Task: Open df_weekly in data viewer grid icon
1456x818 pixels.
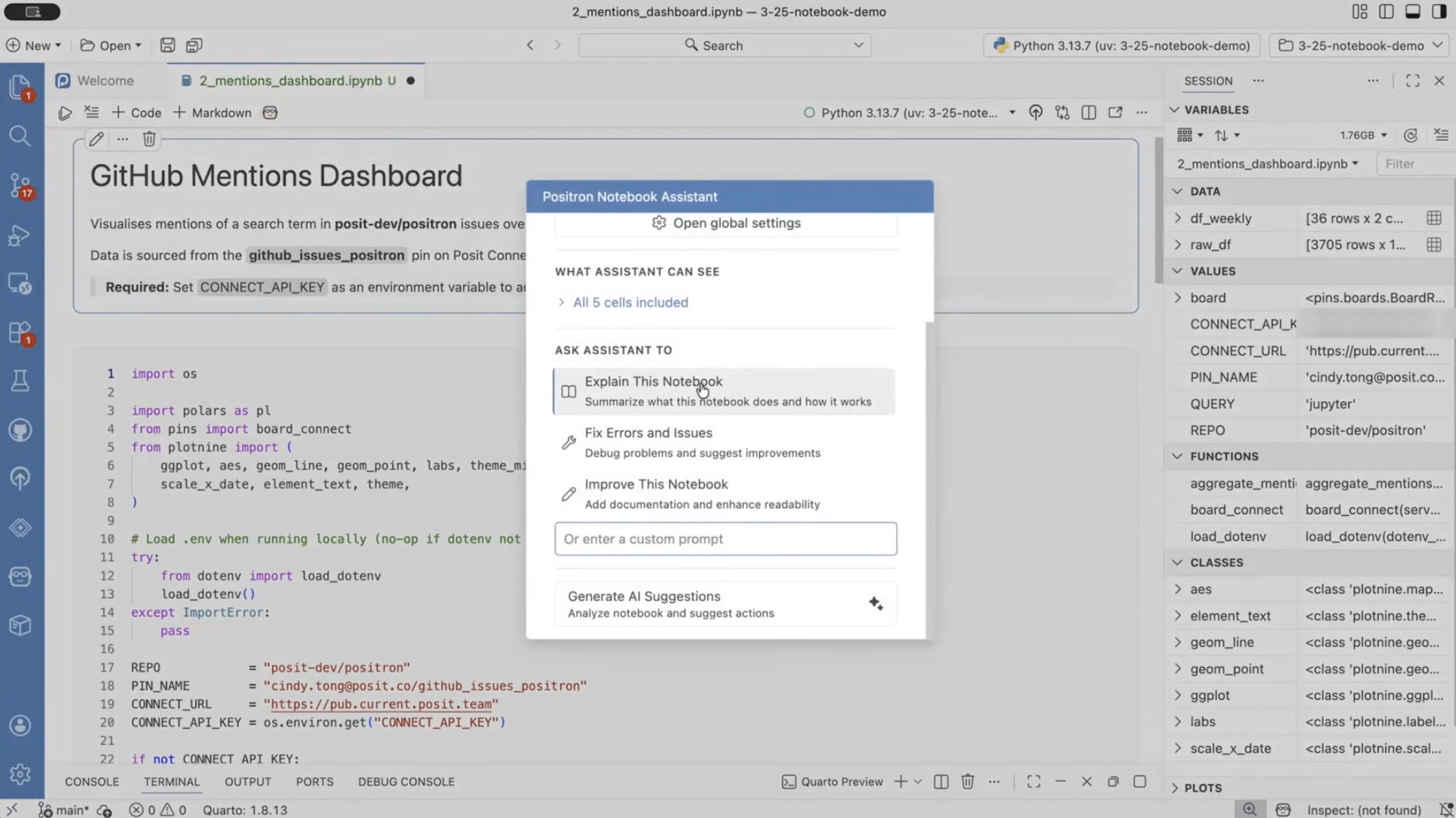Action: 1434,218
